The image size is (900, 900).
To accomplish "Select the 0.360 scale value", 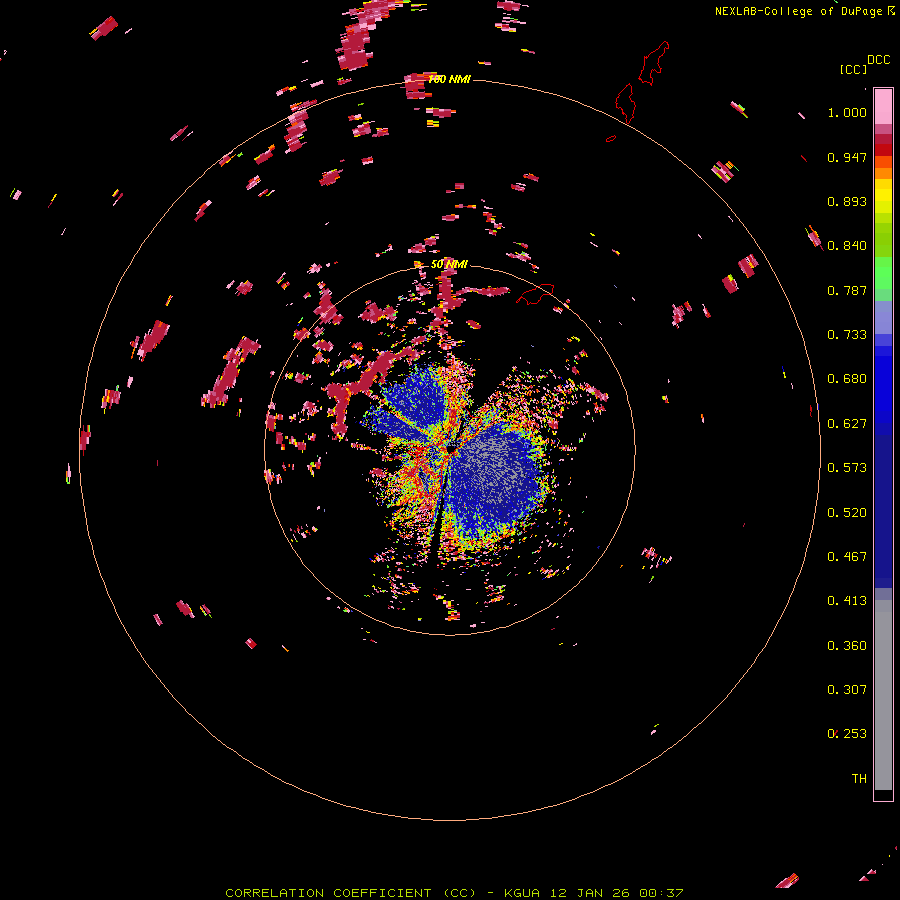I will click(847, 646).
